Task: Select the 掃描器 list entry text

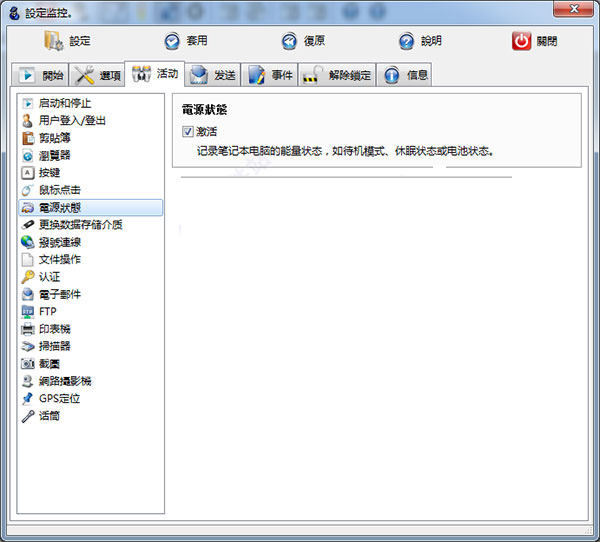Action: (x=55, y=346)
